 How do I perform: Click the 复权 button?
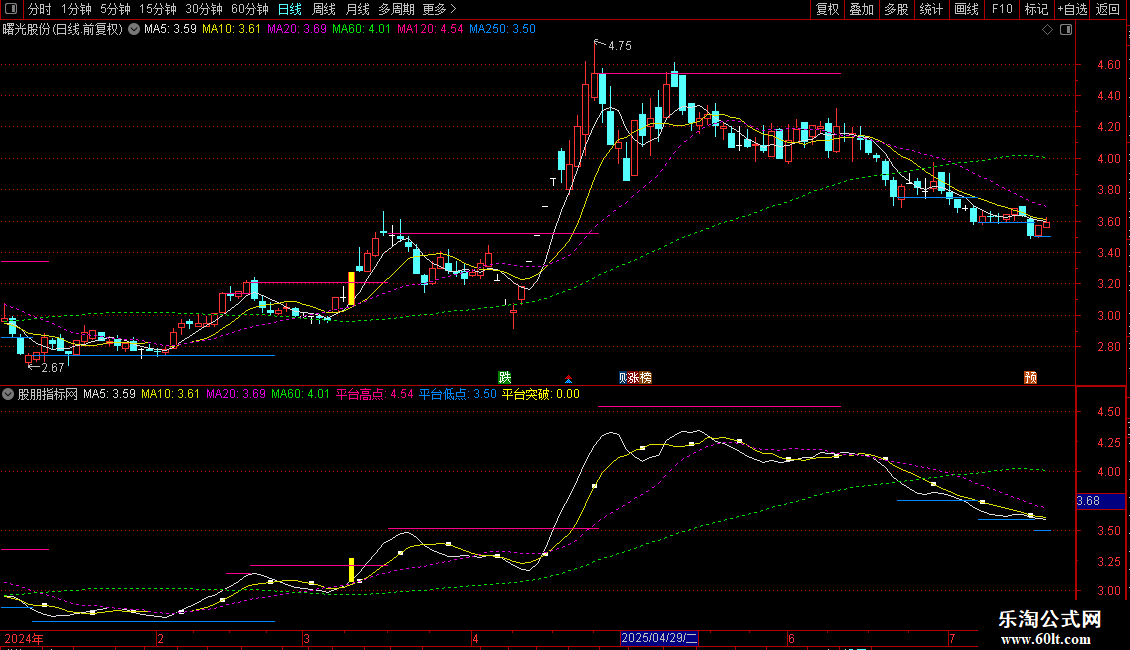827,9
